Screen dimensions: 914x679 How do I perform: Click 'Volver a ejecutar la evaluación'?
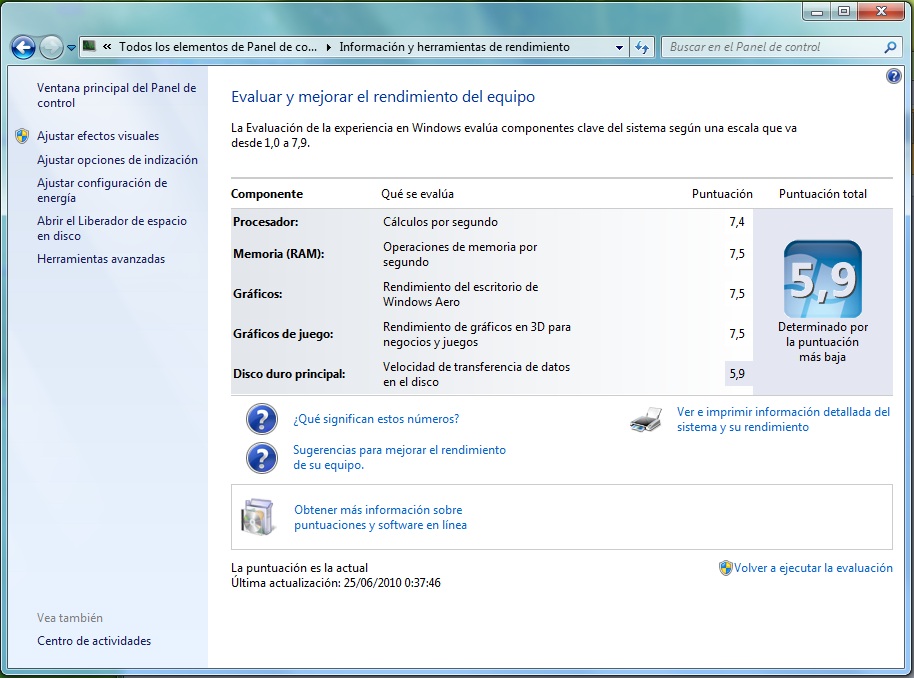pyautogui.click(x=813, y=568)
